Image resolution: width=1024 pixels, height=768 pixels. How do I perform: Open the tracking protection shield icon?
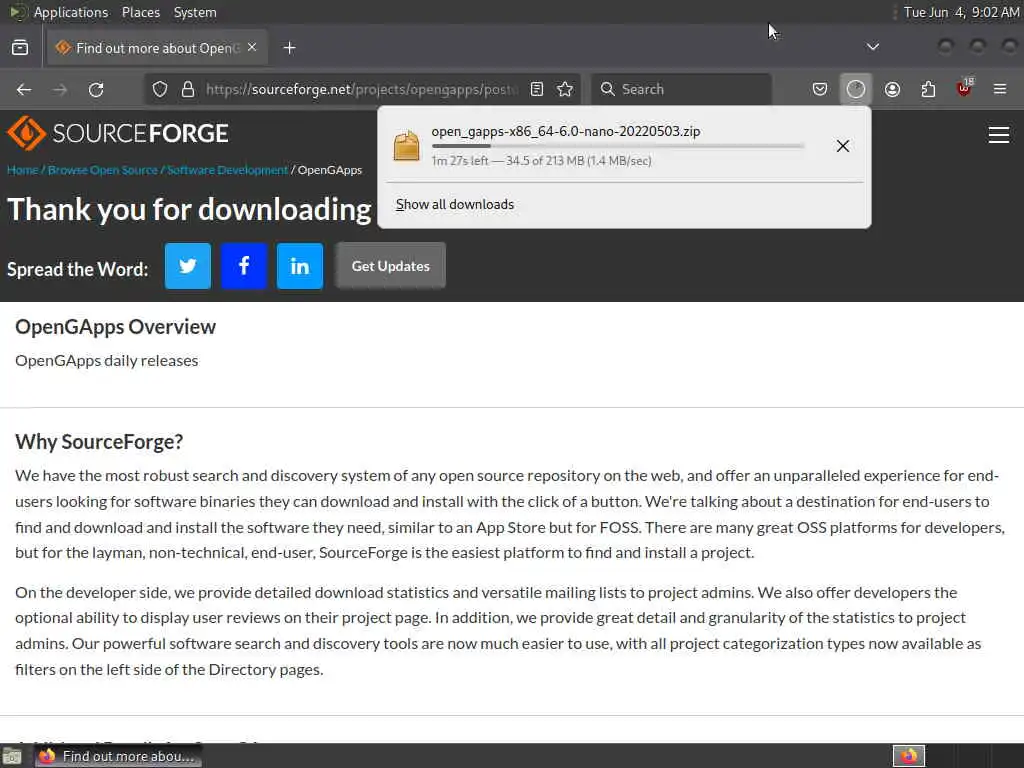160,89
